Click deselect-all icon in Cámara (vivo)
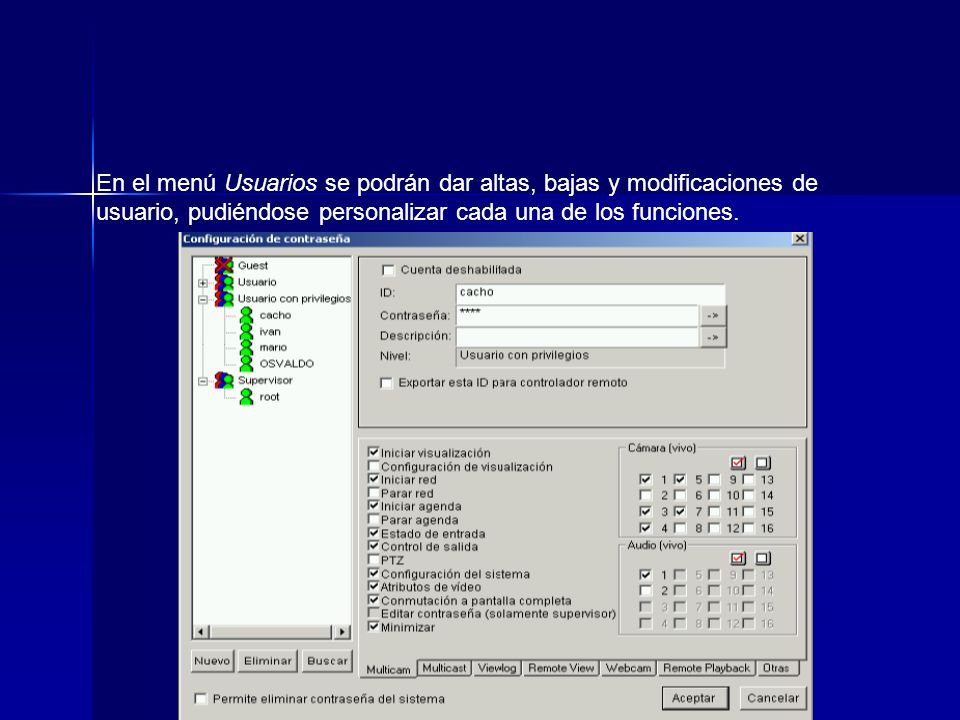 [x=763, y=463]
